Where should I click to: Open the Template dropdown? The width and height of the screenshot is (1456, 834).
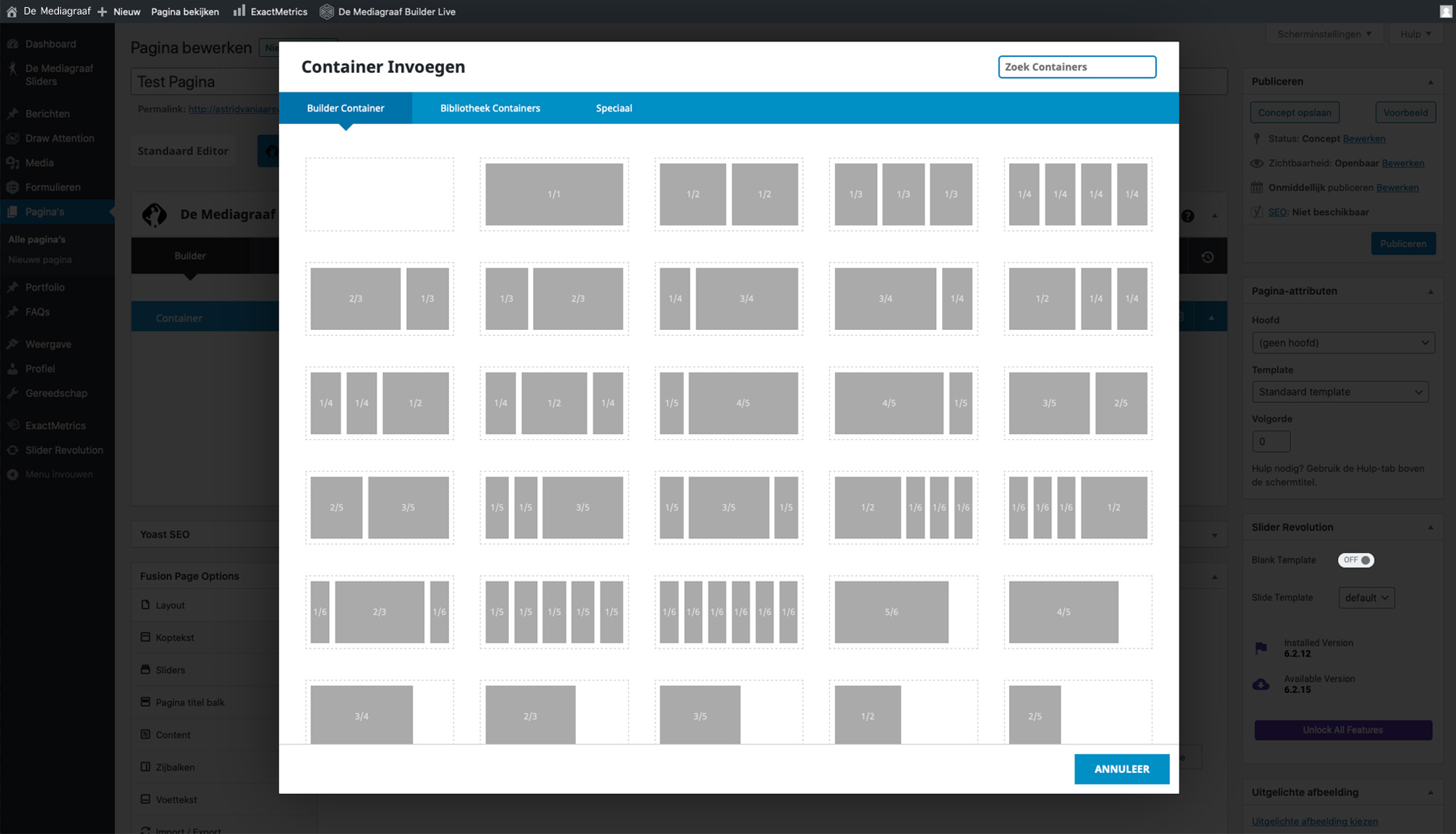click(x=1340, y=392)
